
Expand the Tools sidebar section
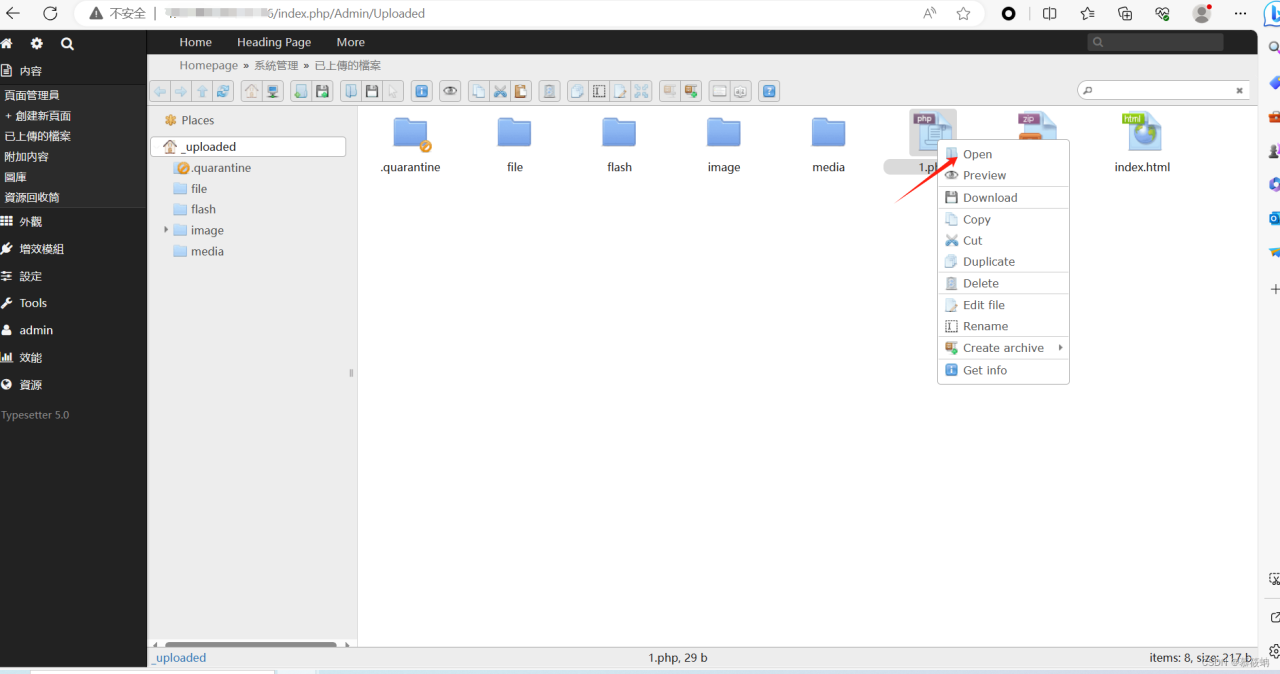(x=33, y=303)
